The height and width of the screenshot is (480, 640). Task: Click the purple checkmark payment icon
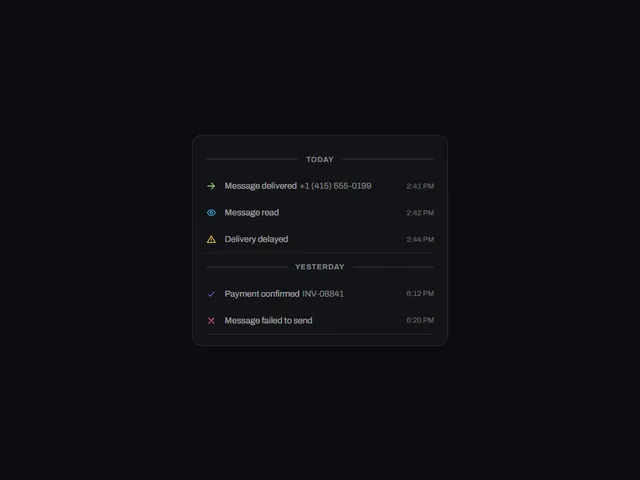pyautogui.click(x=211, y=294)
